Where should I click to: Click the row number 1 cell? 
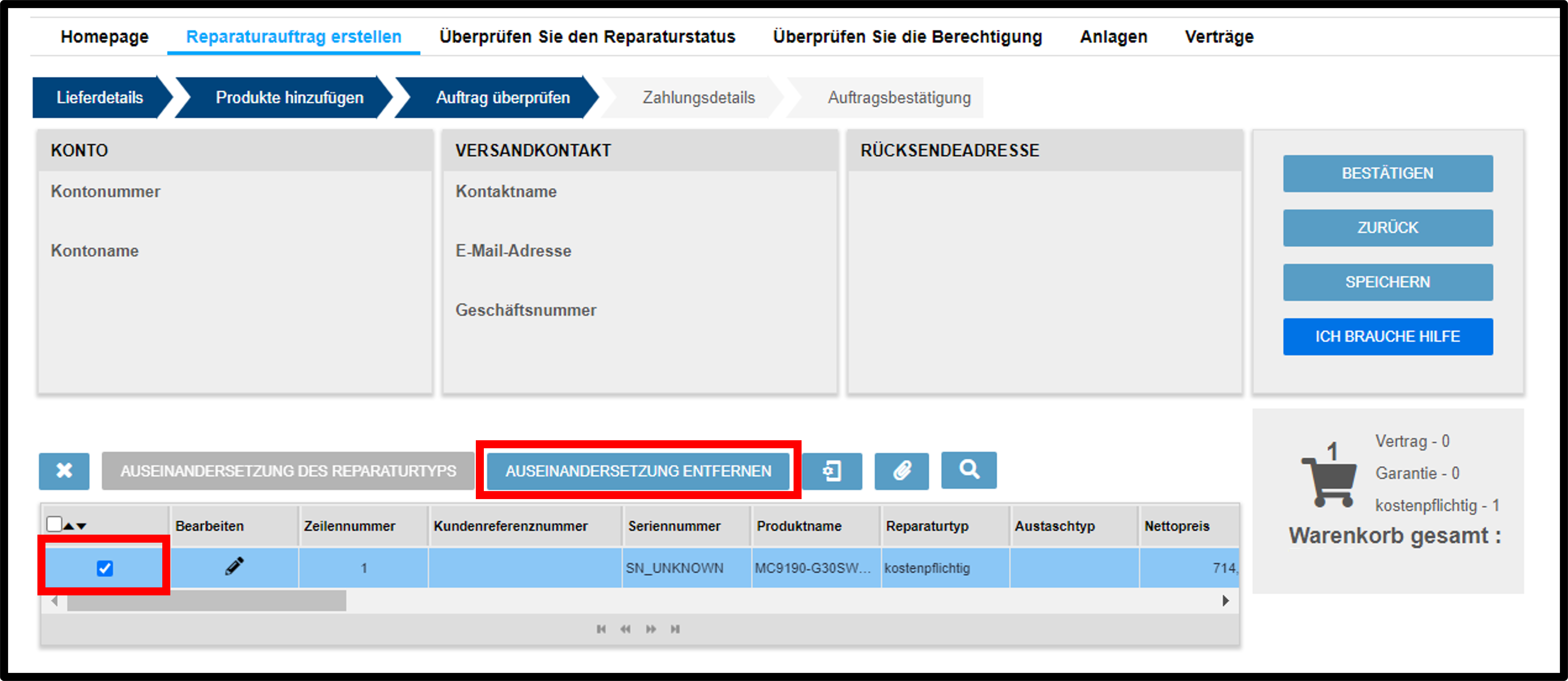coord(364,568)
